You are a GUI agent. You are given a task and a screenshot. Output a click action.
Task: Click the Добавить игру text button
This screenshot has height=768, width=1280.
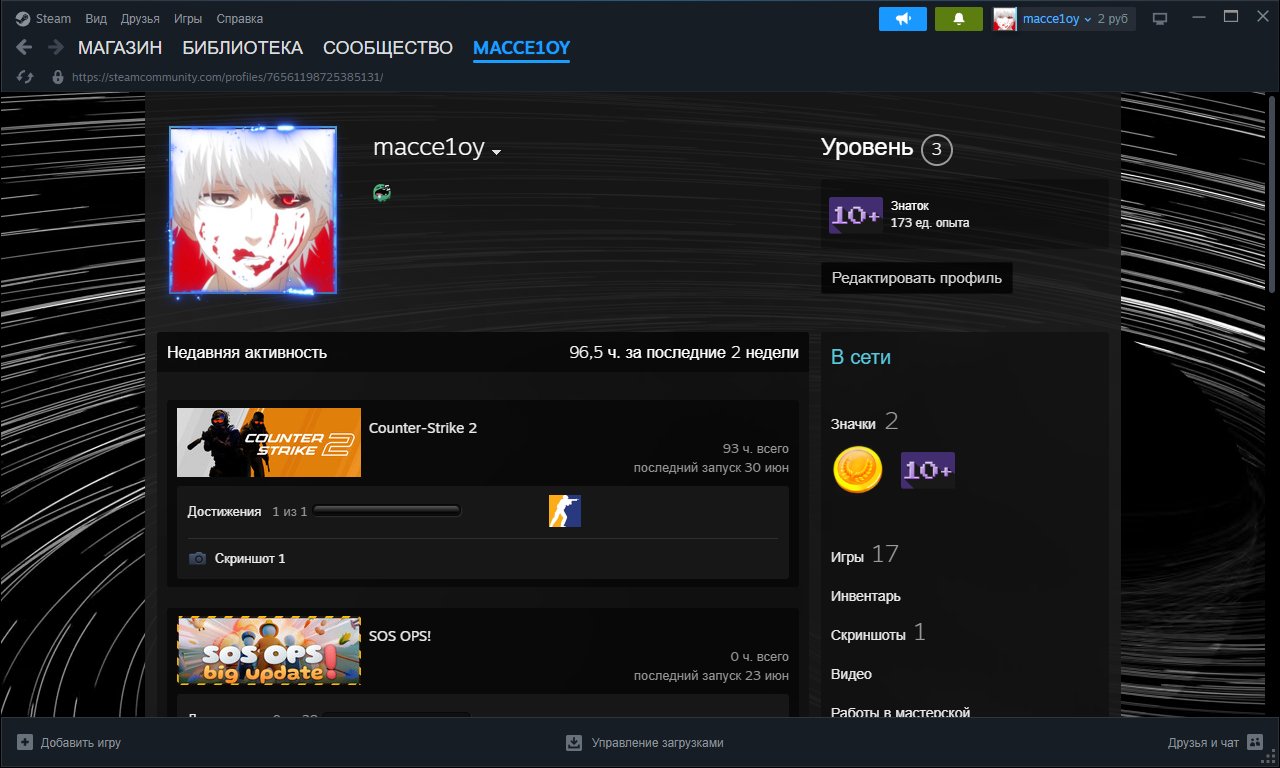click(x=81, y=743)
